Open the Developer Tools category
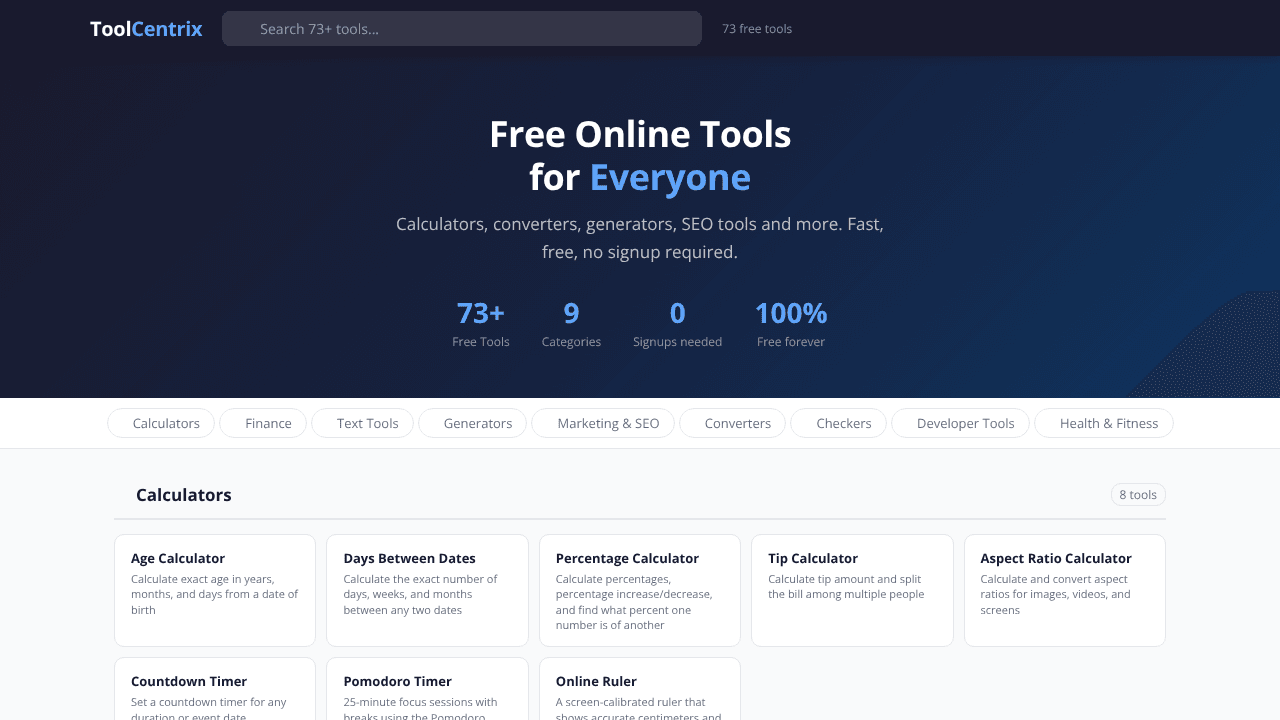The width and height of the screenshot is (1280, 720). point(960,423)
